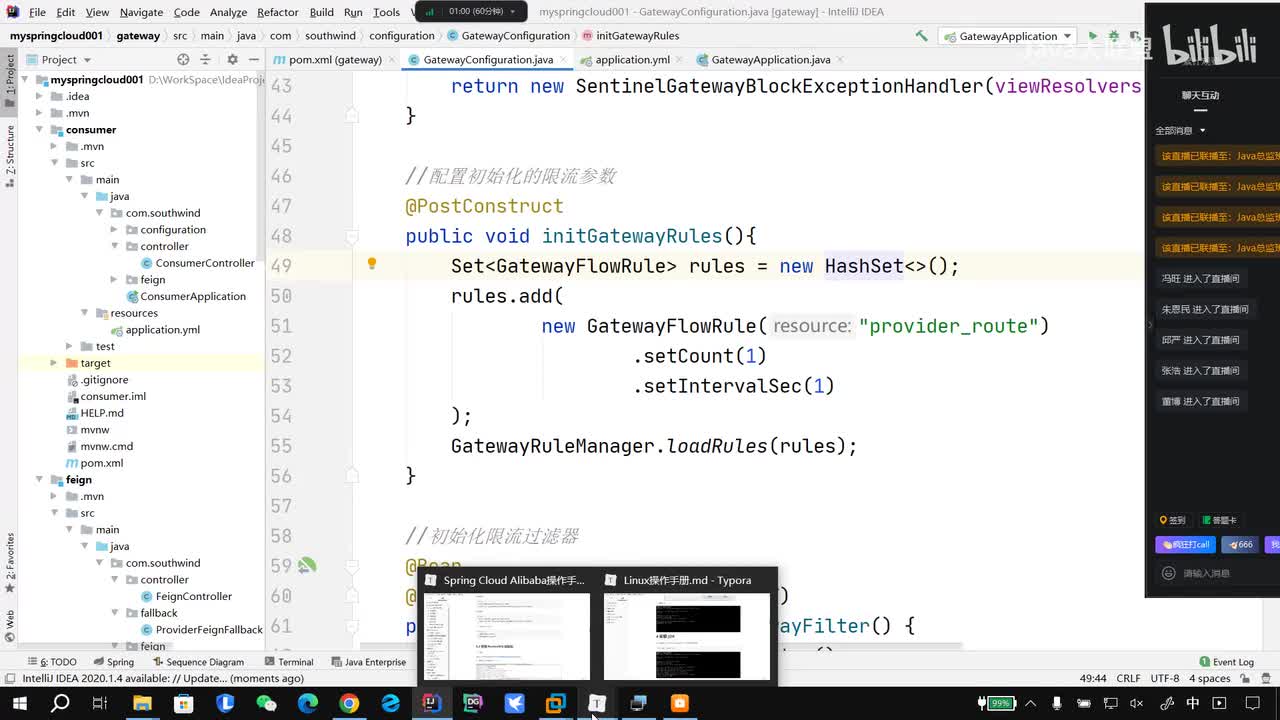Open the emoji picker in bilibili chat
Image resolution: width=1280 pixels, height=720 pixels.
1168,573
